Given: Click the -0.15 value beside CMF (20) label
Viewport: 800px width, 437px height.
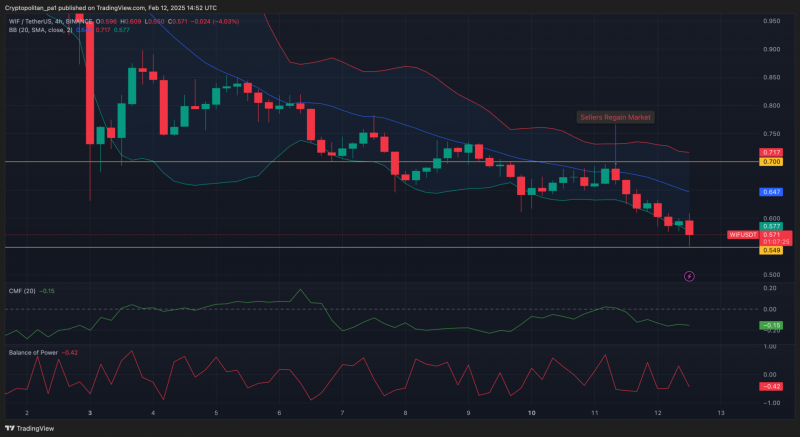Looking at the screenshot, I should [x=47, y=291].
